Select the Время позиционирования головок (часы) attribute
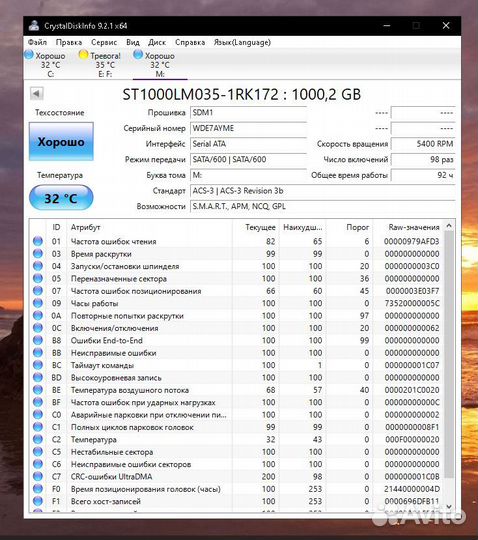The image size is (478, 540). click(x=237, y=489)
